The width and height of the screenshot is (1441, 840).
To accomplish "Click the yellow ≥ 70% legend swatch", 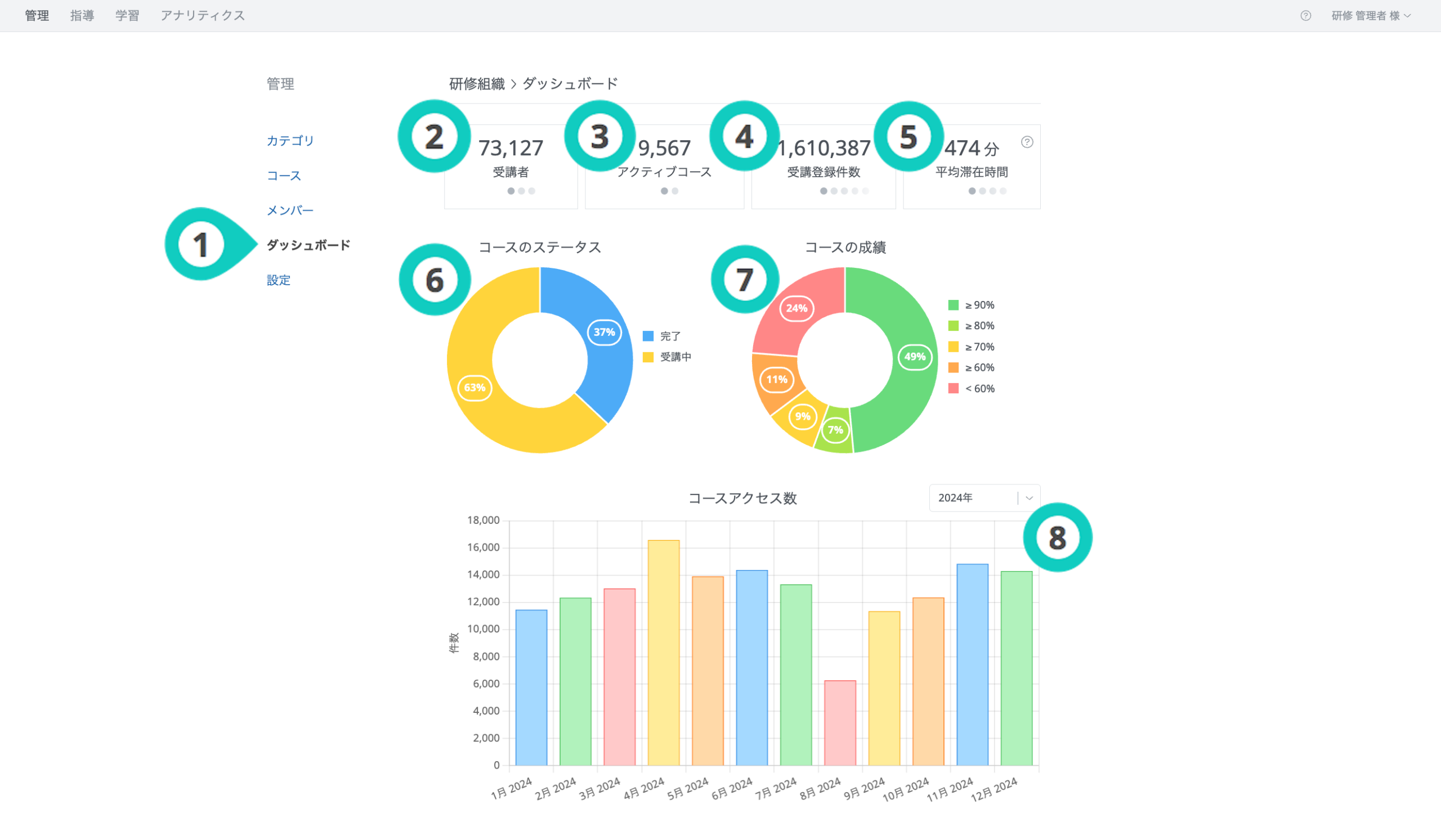I will click(x=953, y=346).
